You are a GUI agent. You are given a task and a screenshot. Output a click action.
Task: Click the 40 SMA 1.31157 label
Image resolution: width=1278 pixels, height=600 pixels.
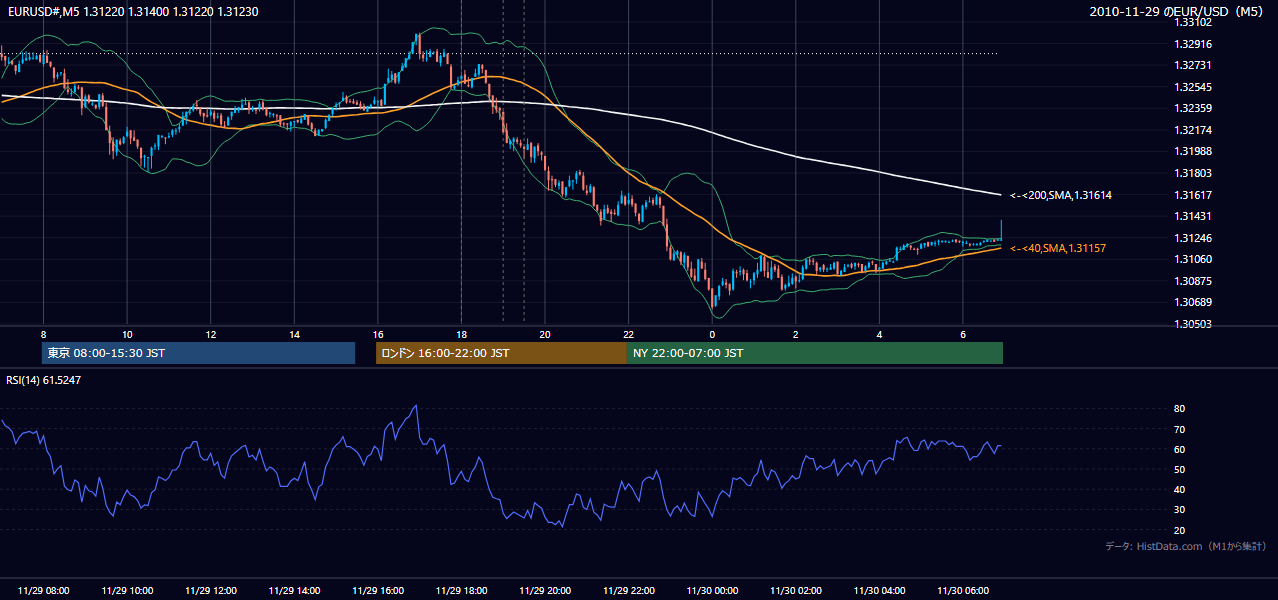coord(1057,248)
